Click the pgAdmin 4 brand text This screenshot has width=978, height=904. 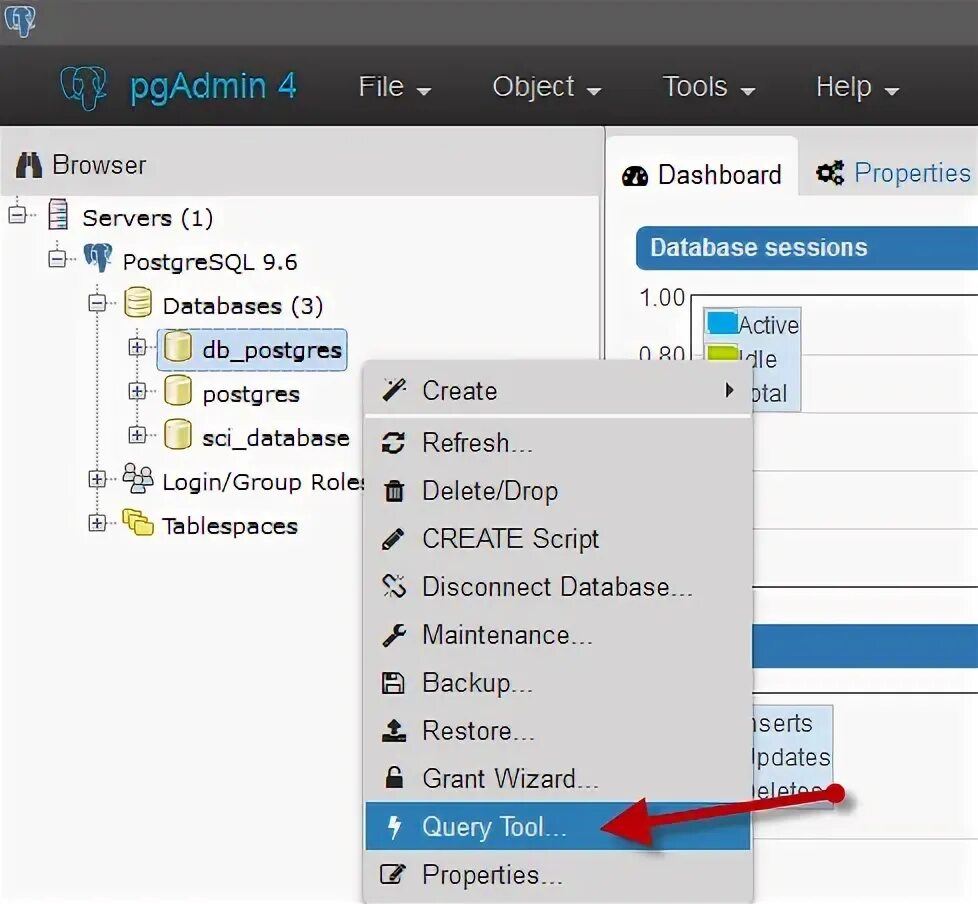213,87
